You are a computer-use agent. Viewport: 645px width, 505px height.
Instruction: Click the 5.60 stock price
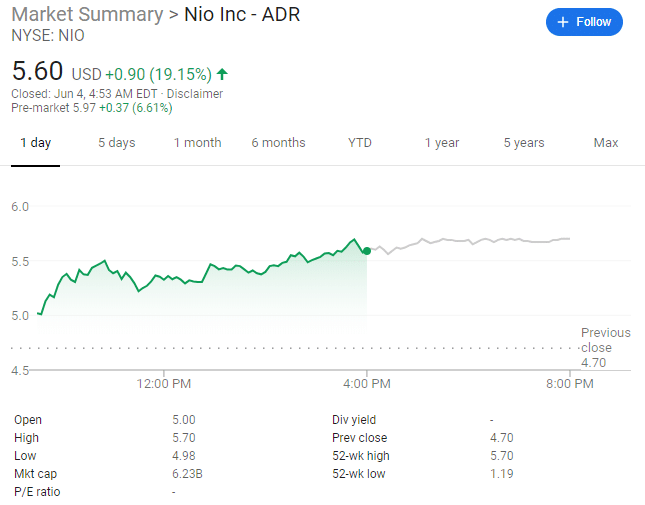(x=37, y=72)
